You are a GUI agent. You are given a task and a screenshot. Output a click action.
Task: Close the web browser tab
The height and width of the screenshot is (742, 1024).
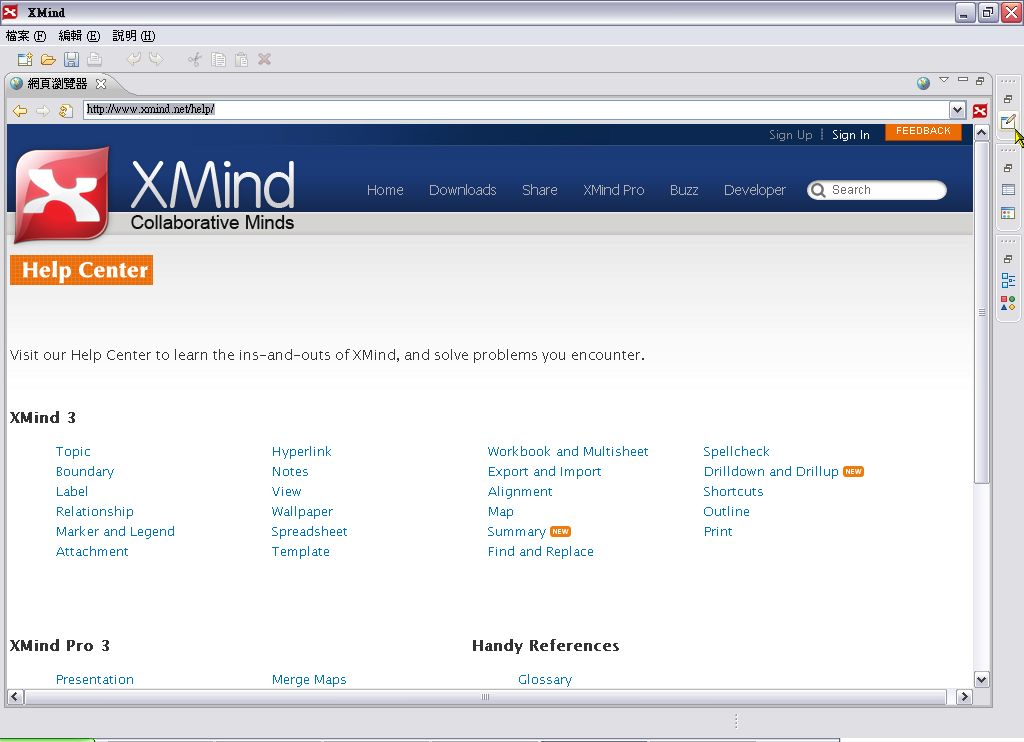click(x=101, y=84)
